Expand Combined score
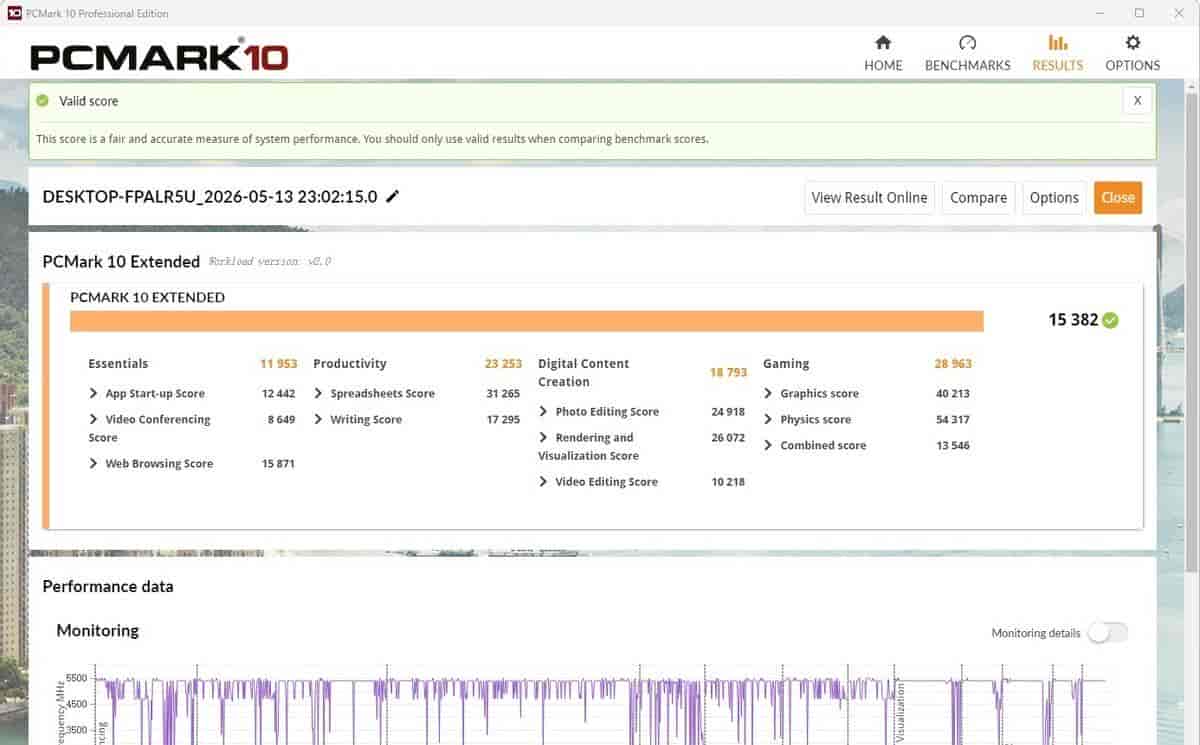This screenshot has width=1200, height=745. click(769, 446)
